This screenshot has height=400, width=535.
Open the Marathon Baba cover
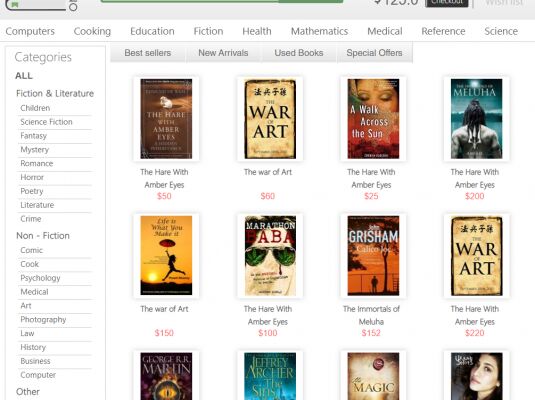(270, 256)
